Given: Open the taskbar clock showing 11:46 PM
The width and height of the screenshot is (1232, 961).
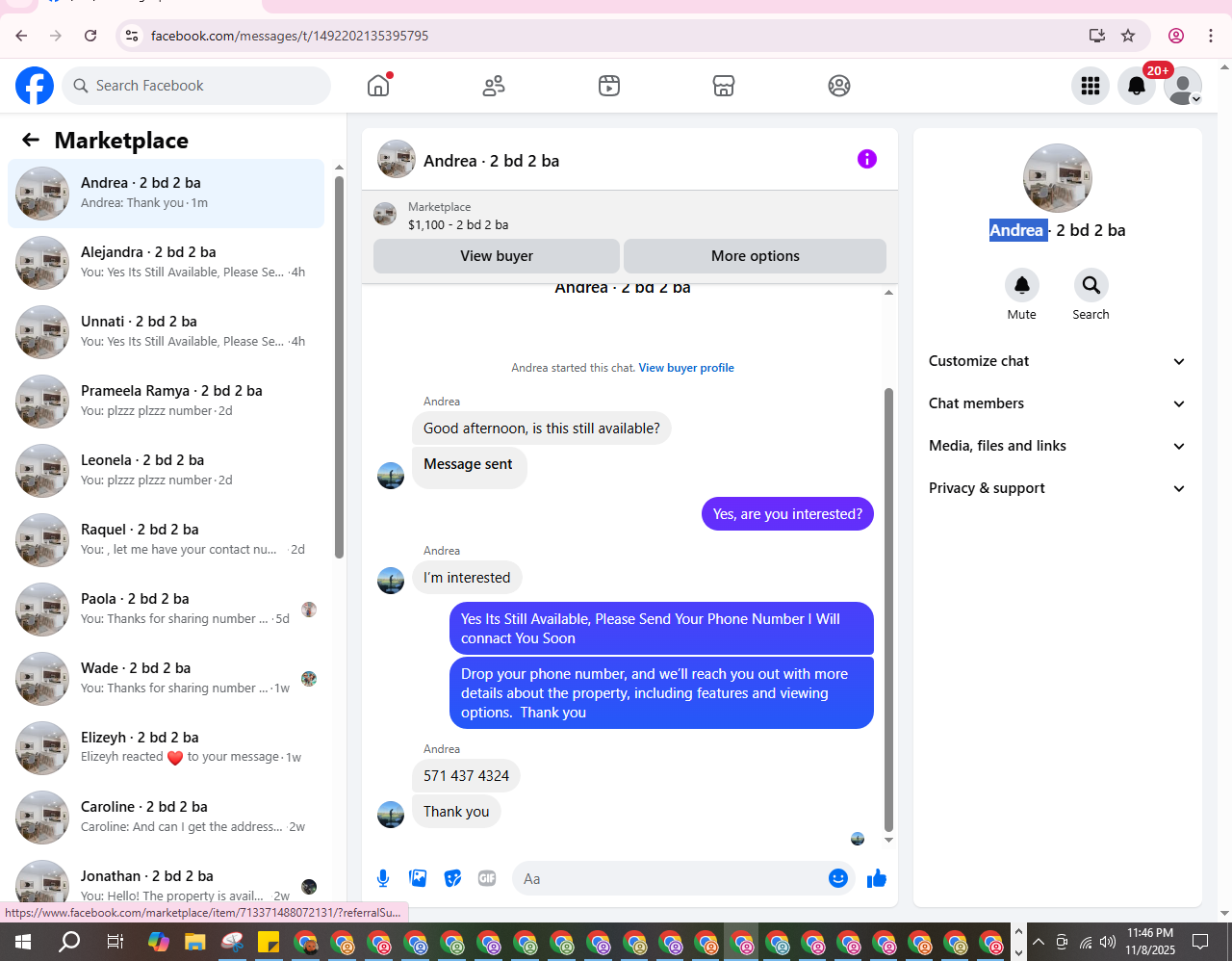Looking at the screenshot, I should 1150,942.
